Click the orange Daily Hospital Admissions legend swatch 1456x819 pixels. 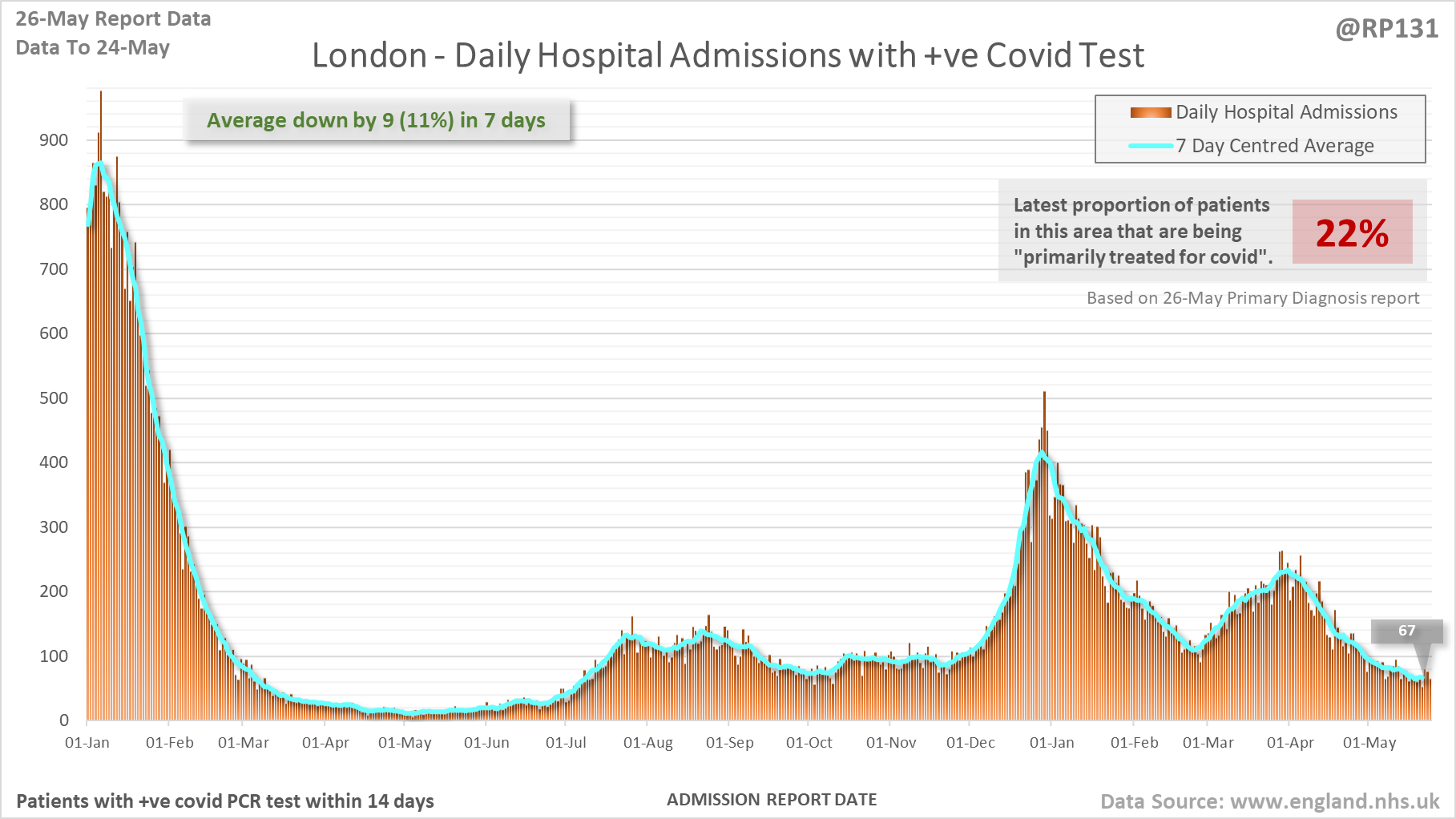click(x=1151, y=112)
